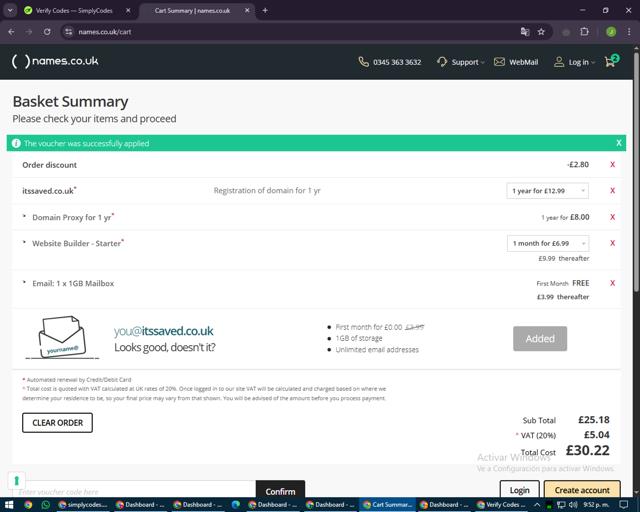This screenshot has width=640, height=512.
Task: Bookmark this page with star icon
Action: [541, 31]
